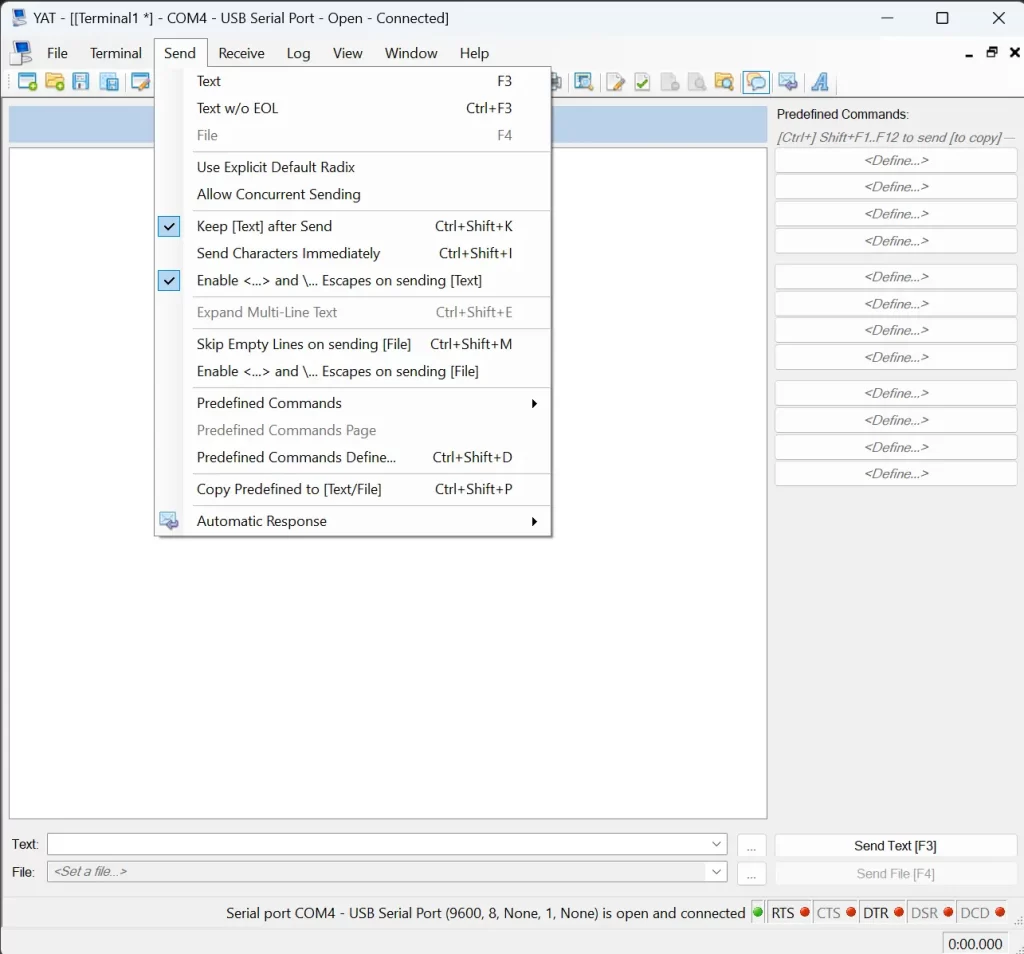Click the blue letter A format icon
The height and width of the screenshot is (954, 1024).
[820, 82]
